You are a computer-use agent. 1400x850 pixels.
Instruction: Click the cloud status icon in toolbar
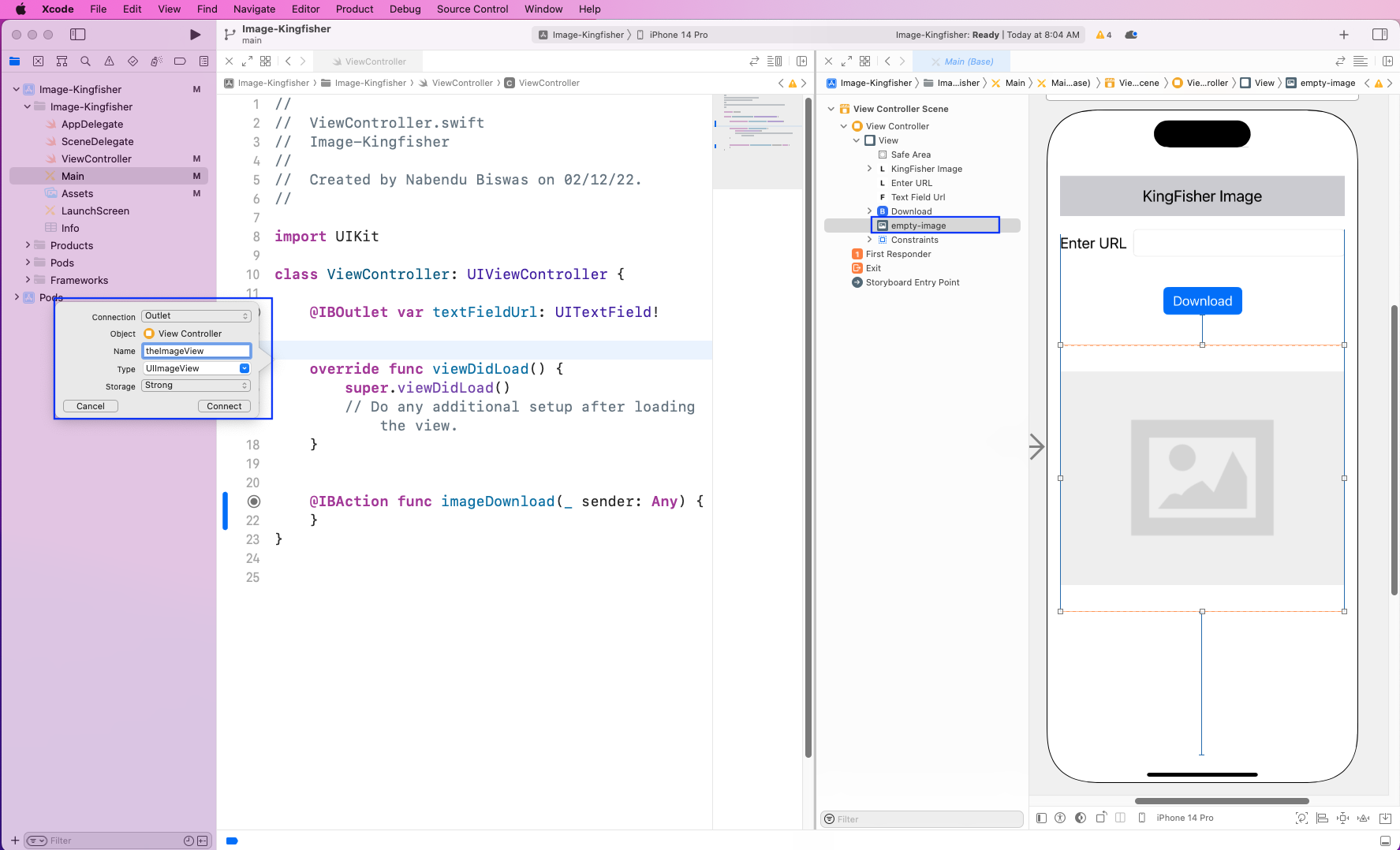(1131, 35)
